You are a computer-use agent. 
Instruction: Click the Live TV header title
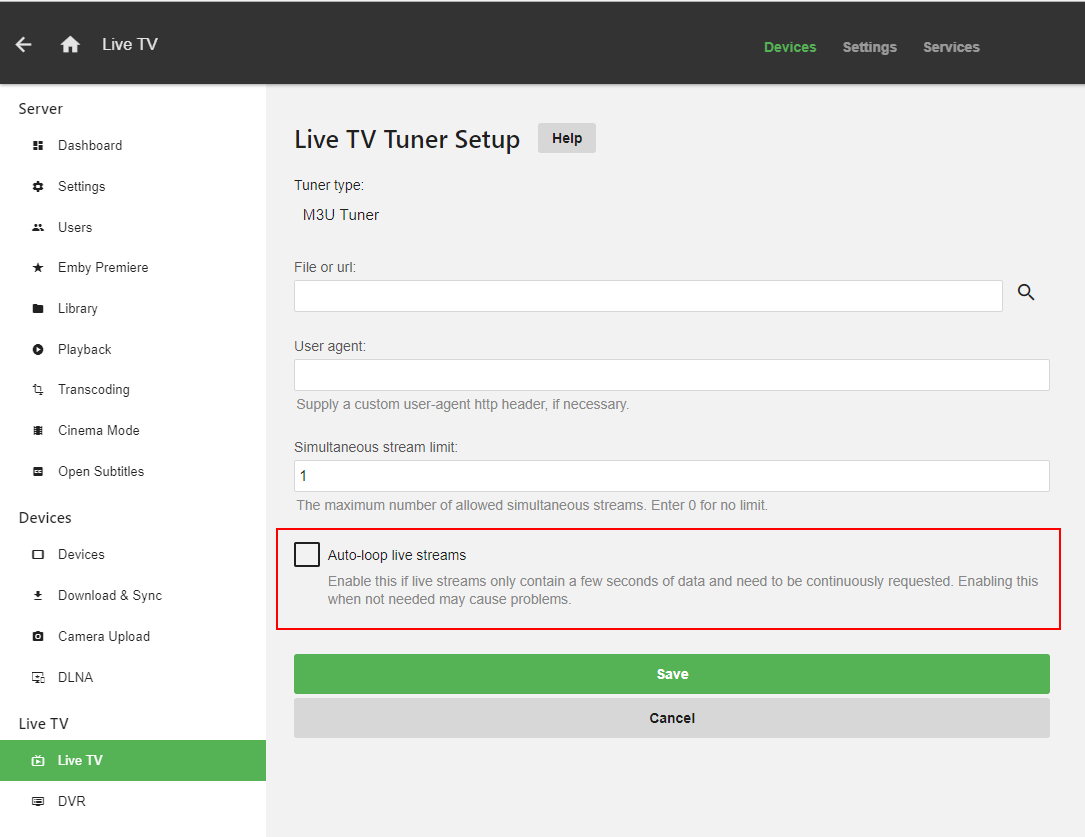[x=130, y=44]
